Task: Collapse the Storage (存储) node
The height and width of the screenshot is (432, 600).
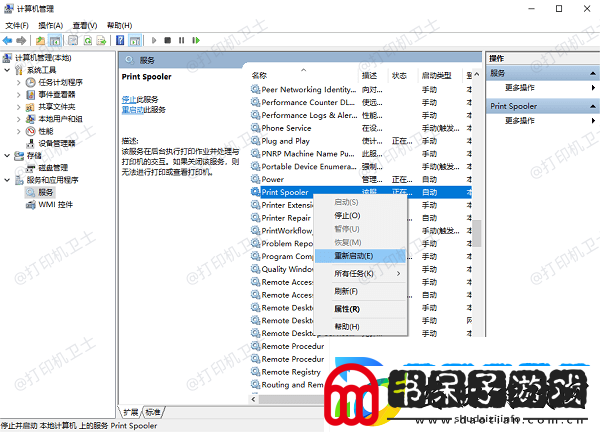Action: (7, 156)
